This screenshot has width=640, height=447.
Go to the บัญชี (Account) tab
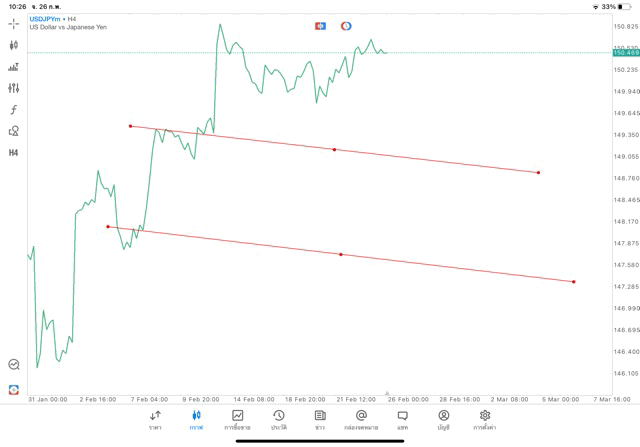click(x=443, y=419)
